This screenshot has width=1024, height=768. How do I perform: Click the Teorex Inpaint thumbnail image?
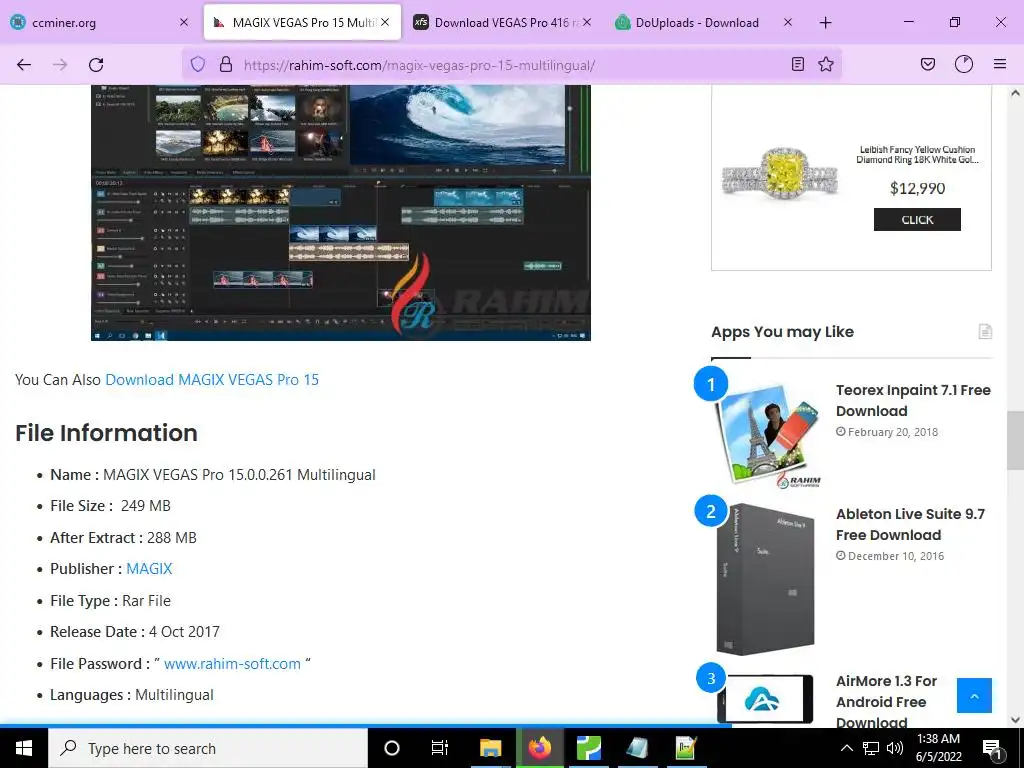[769, 435]
